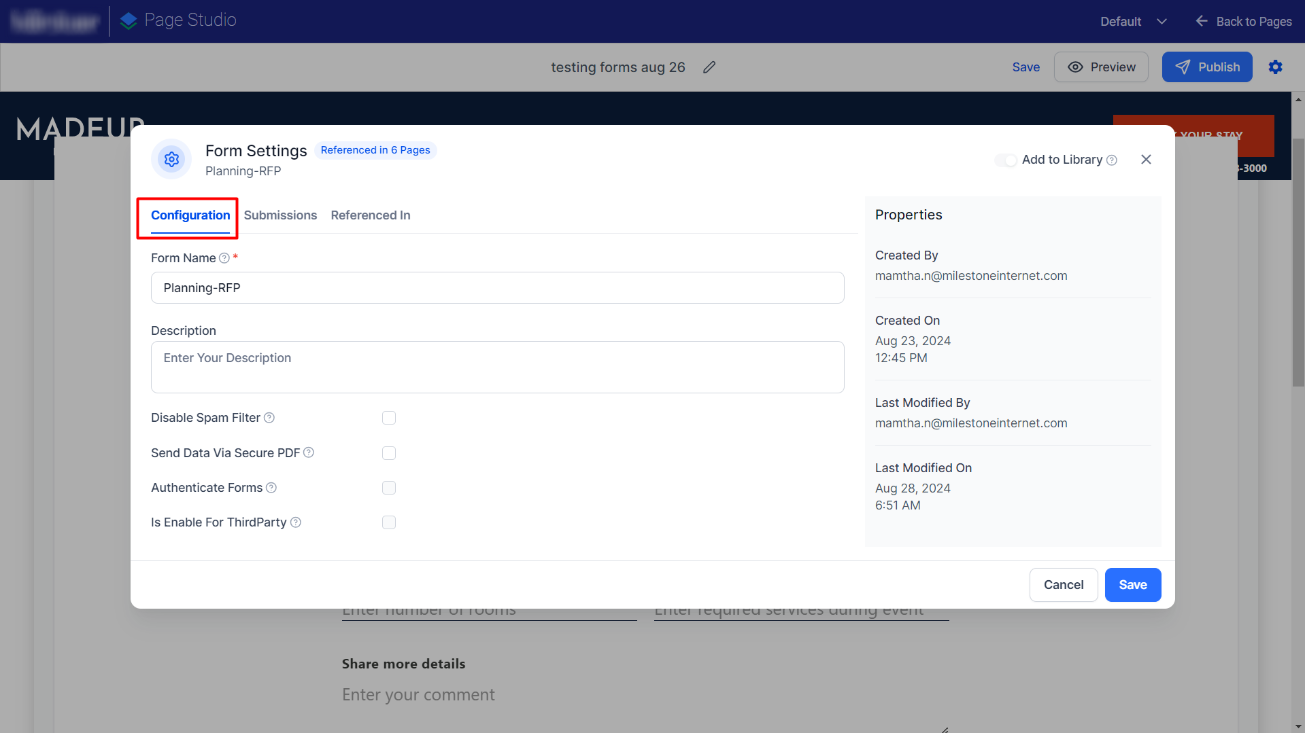The width and height of the screenshot is (1305, 733).
Task: Click the paper plane Publish icon
Action: tap(1183, 67)
